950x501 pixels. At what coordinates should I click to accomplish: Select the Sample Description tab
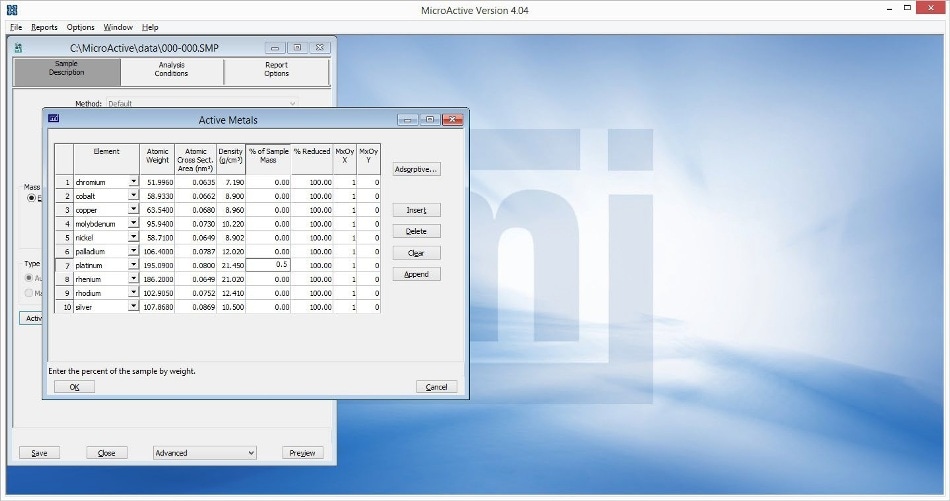(x=67, y=70)
